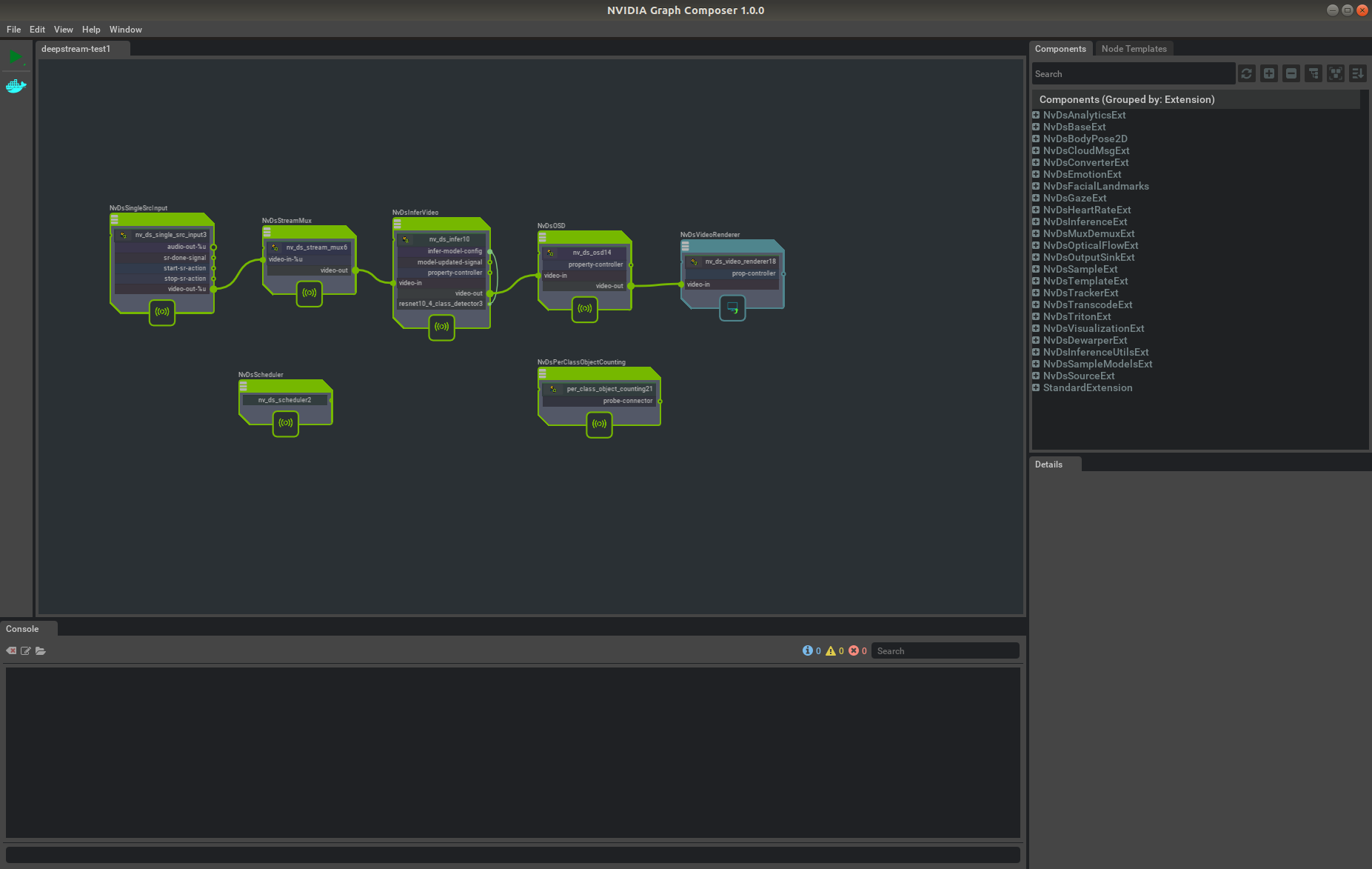The image size is (1372, 869).
Task: Click the Docker whale icon in sidebar
Action: pyautogui.click(x=16, y=86)
